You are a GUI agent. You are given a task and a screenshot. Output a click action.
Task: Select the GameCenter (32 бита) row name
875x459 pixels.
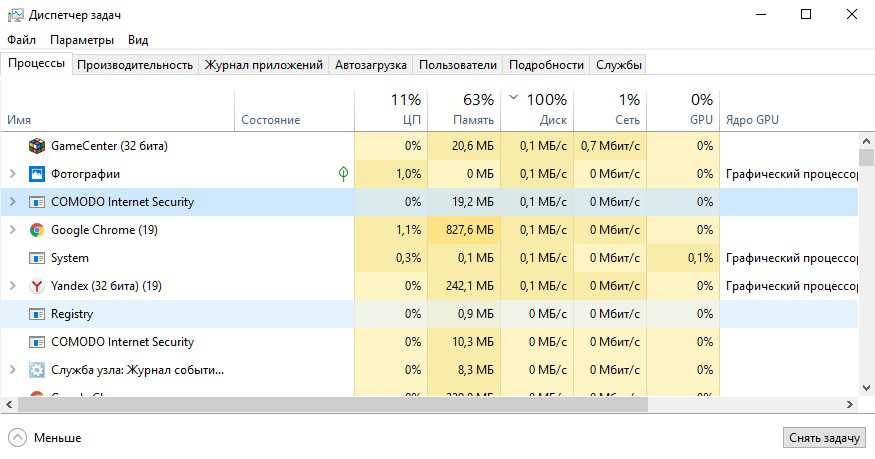(x=109, y=146)
